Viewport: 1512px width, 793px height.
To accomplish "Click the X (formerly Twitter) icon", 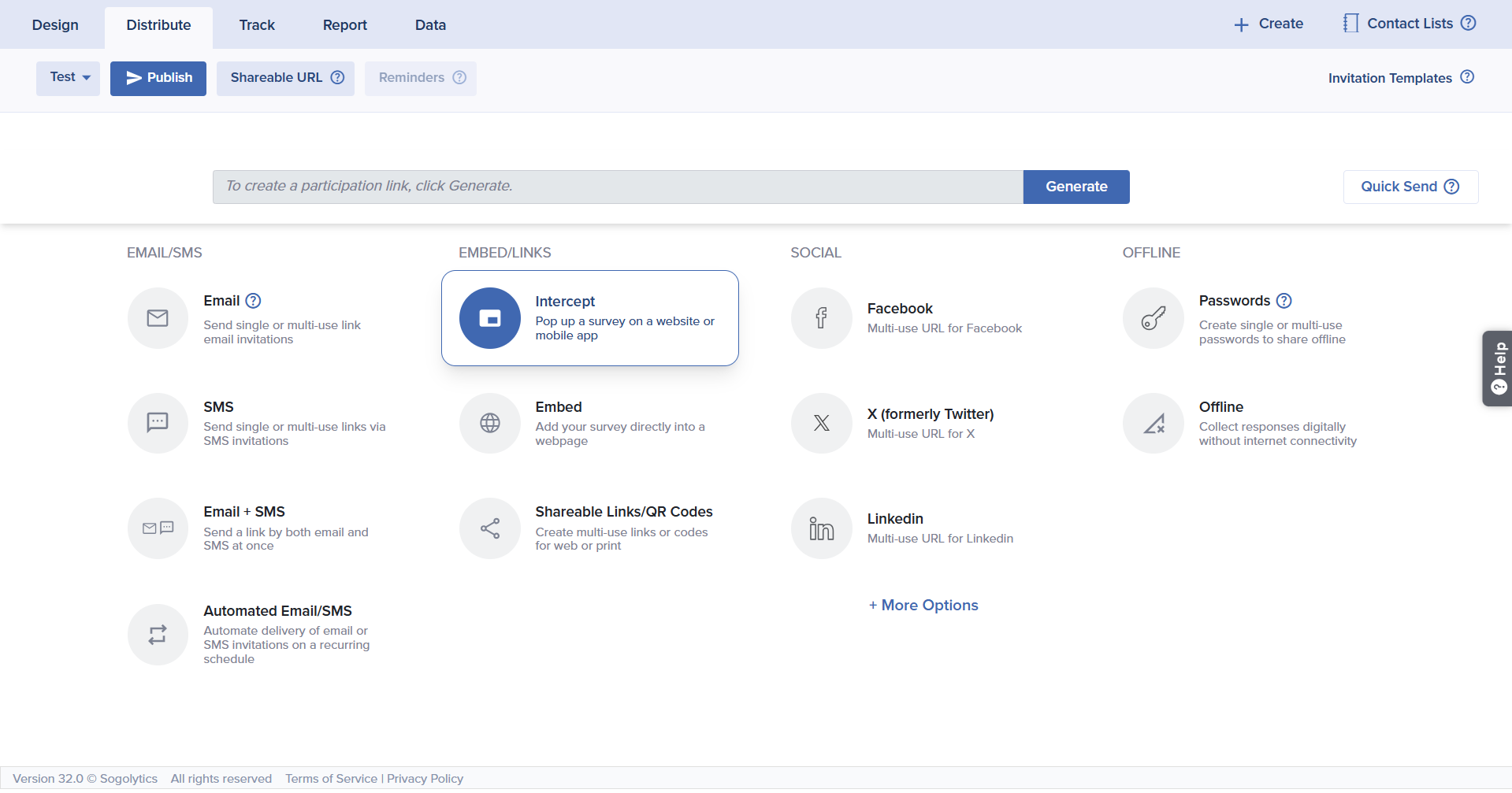I will tap(821, 423).
